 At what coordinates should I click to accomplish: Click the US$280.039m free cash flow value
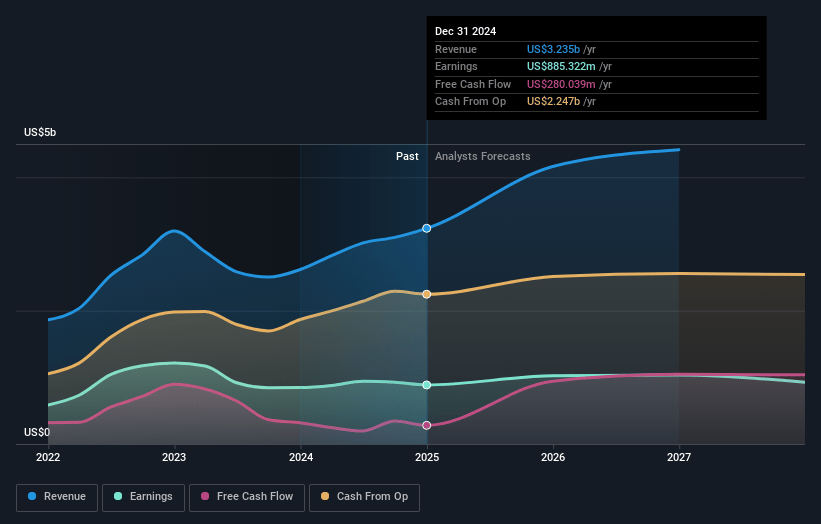(561, 84)
